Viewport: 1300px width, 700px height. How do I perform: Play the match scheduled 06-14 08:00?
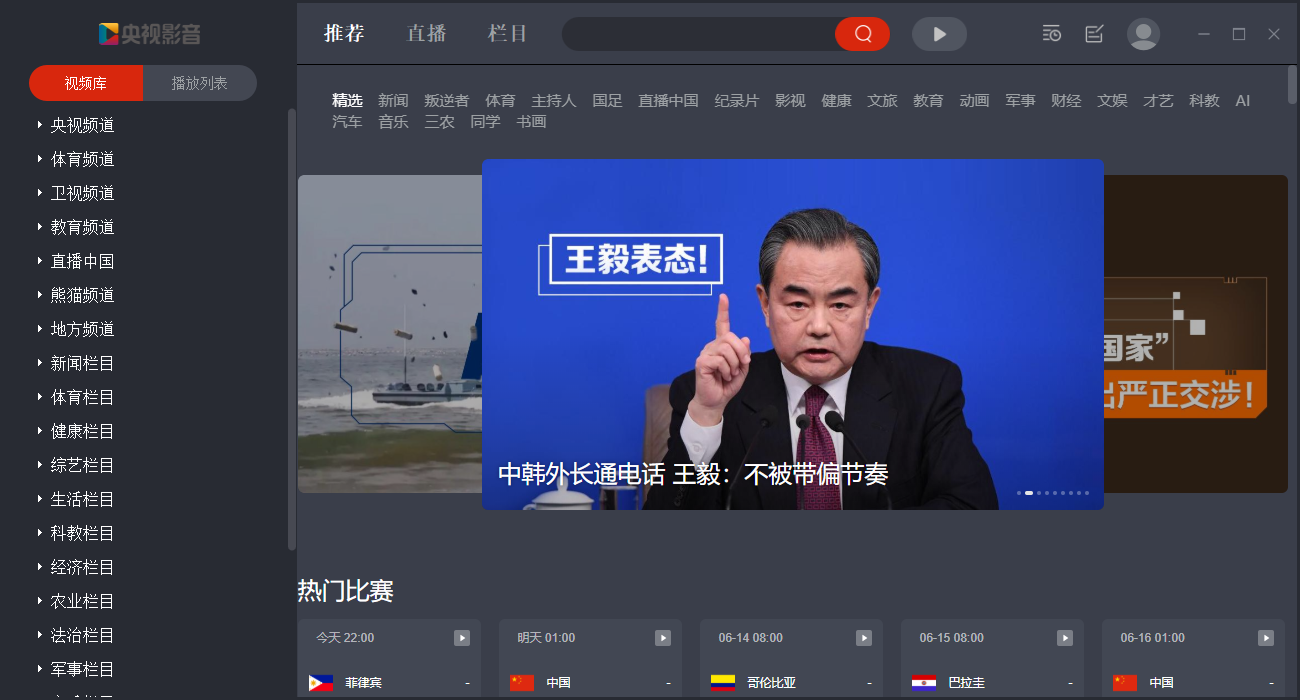click(863, 638)
